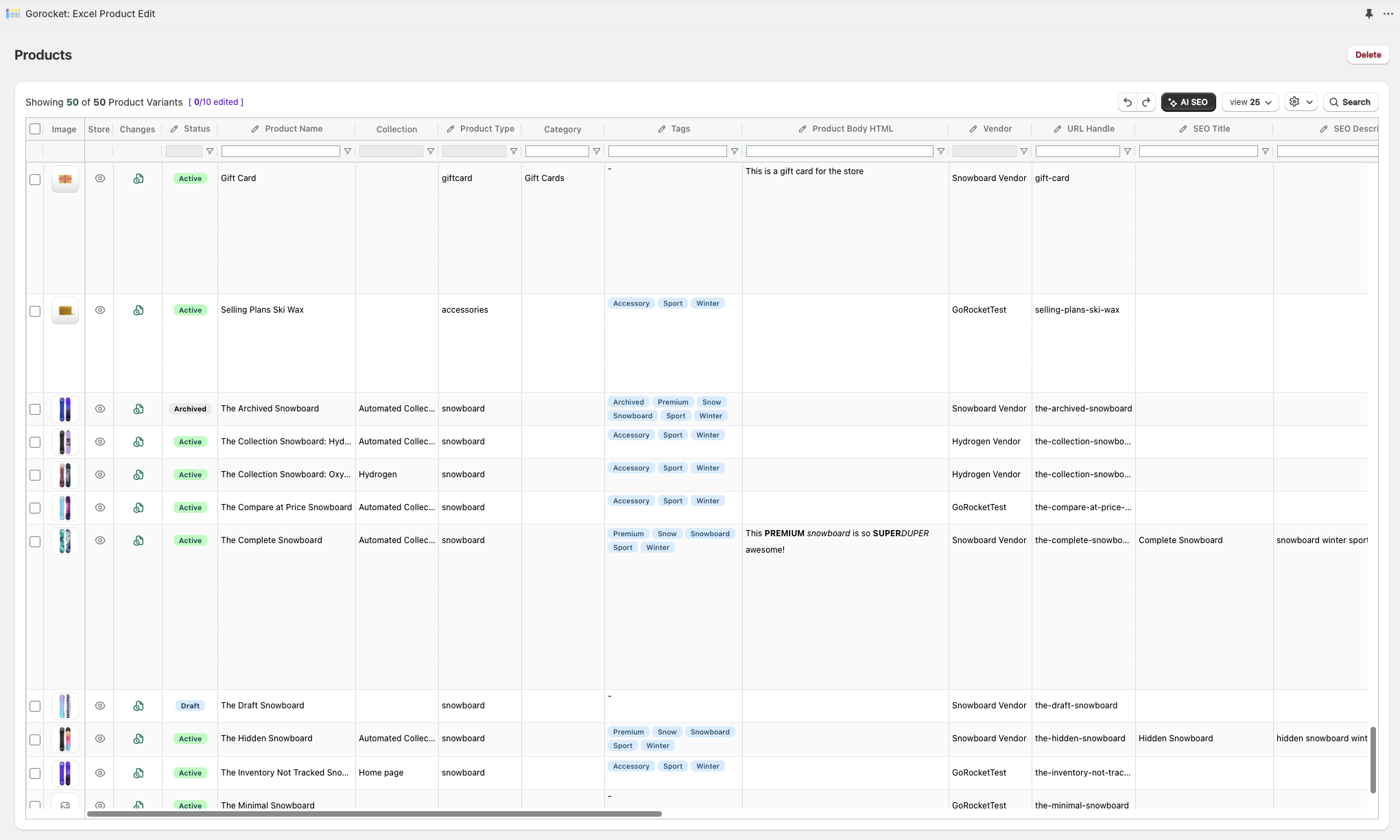Image resolution: width=1400 pixels, height=840 pixels.
Task: Open the three-dots more menu
Action: 1388,14
